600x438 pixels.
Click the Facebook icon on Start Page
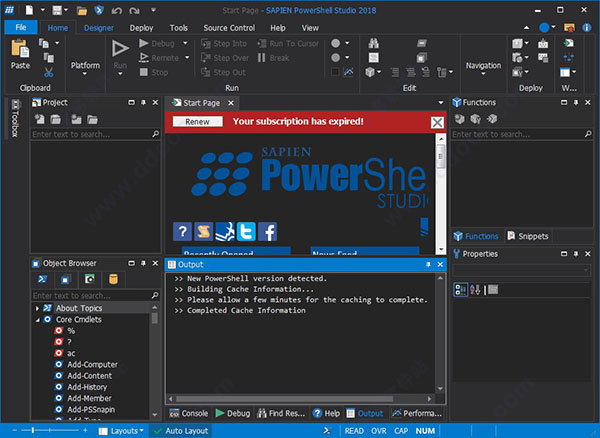pos(267,231)
